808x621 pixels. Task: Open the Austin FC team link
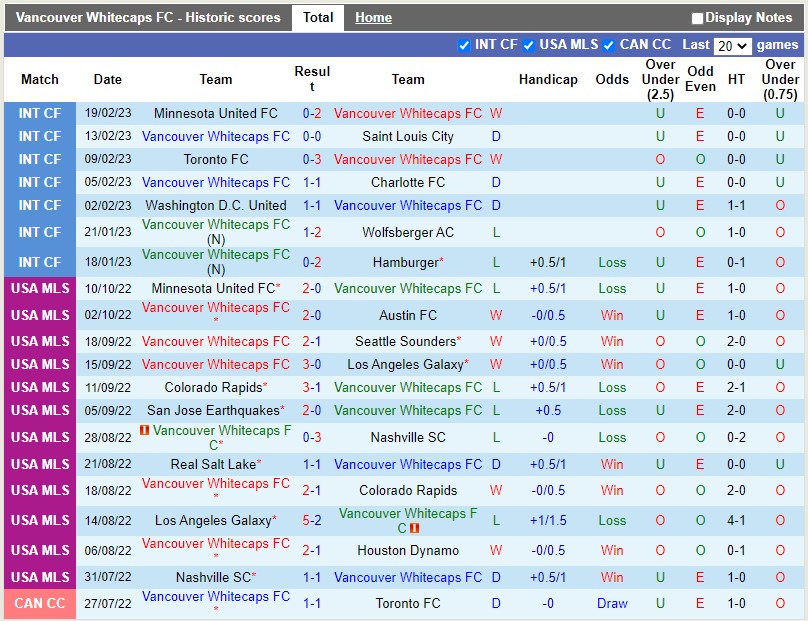[x=408, y=315]
